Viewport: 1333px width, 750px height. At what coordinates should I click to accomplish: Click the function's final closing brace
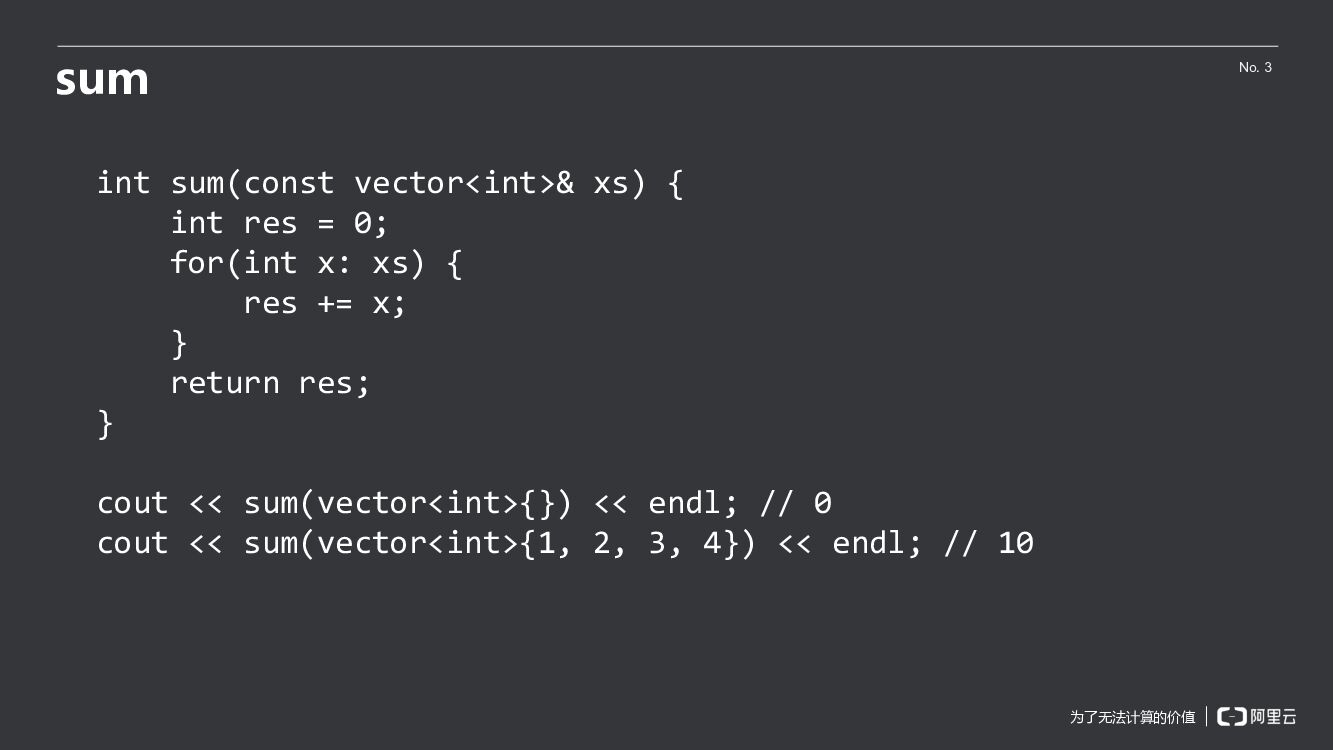coord(106,423)
